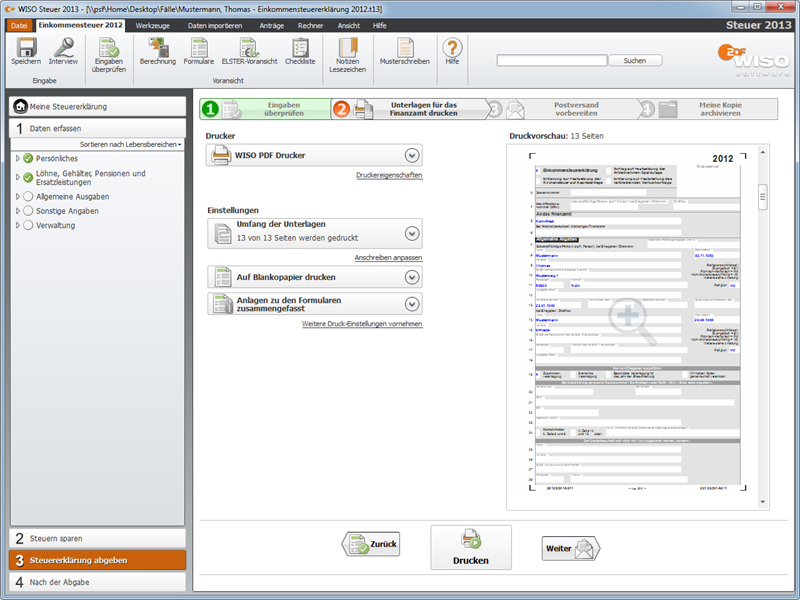Screen dimensions: 800x600
Task: Open the Daten importieren tab
Action: tap(215, 26)
